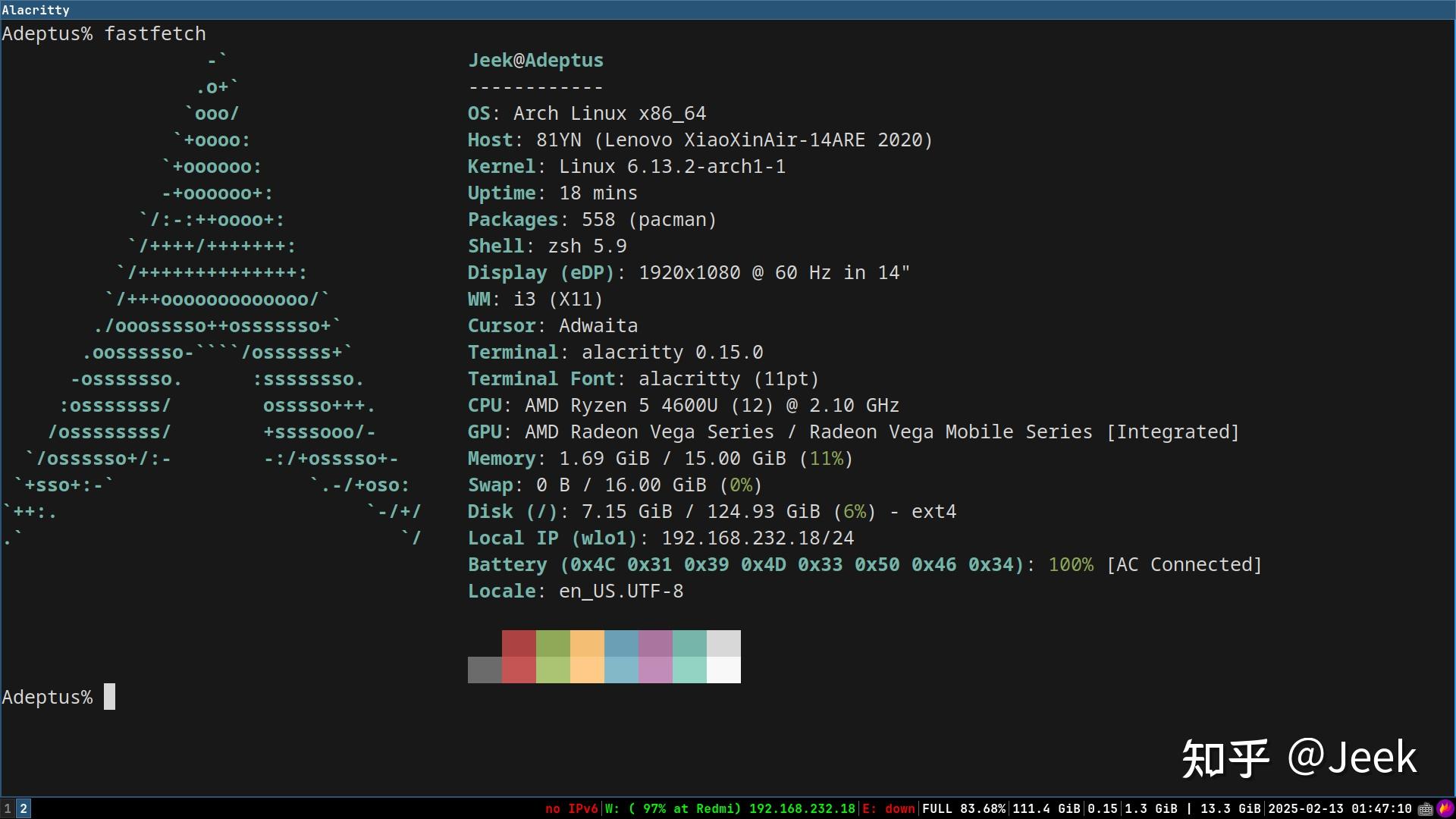Switch to workspace 2
1456x819 pixels.
pos(24,808)
